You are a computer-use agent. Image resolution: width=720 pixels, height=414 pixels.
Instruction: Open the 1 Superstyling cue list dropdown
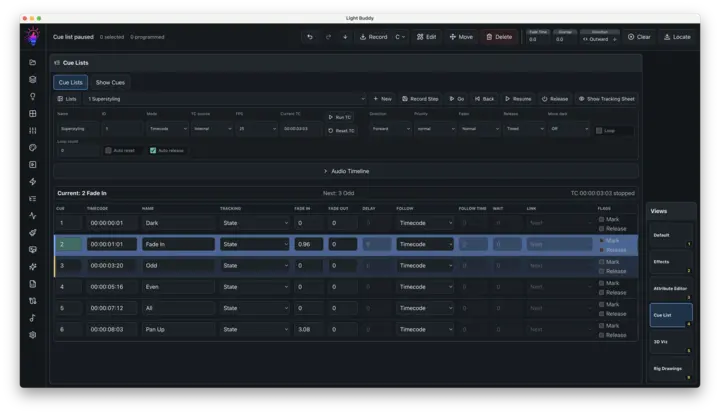pyautogui.click(x=225, y=99)
